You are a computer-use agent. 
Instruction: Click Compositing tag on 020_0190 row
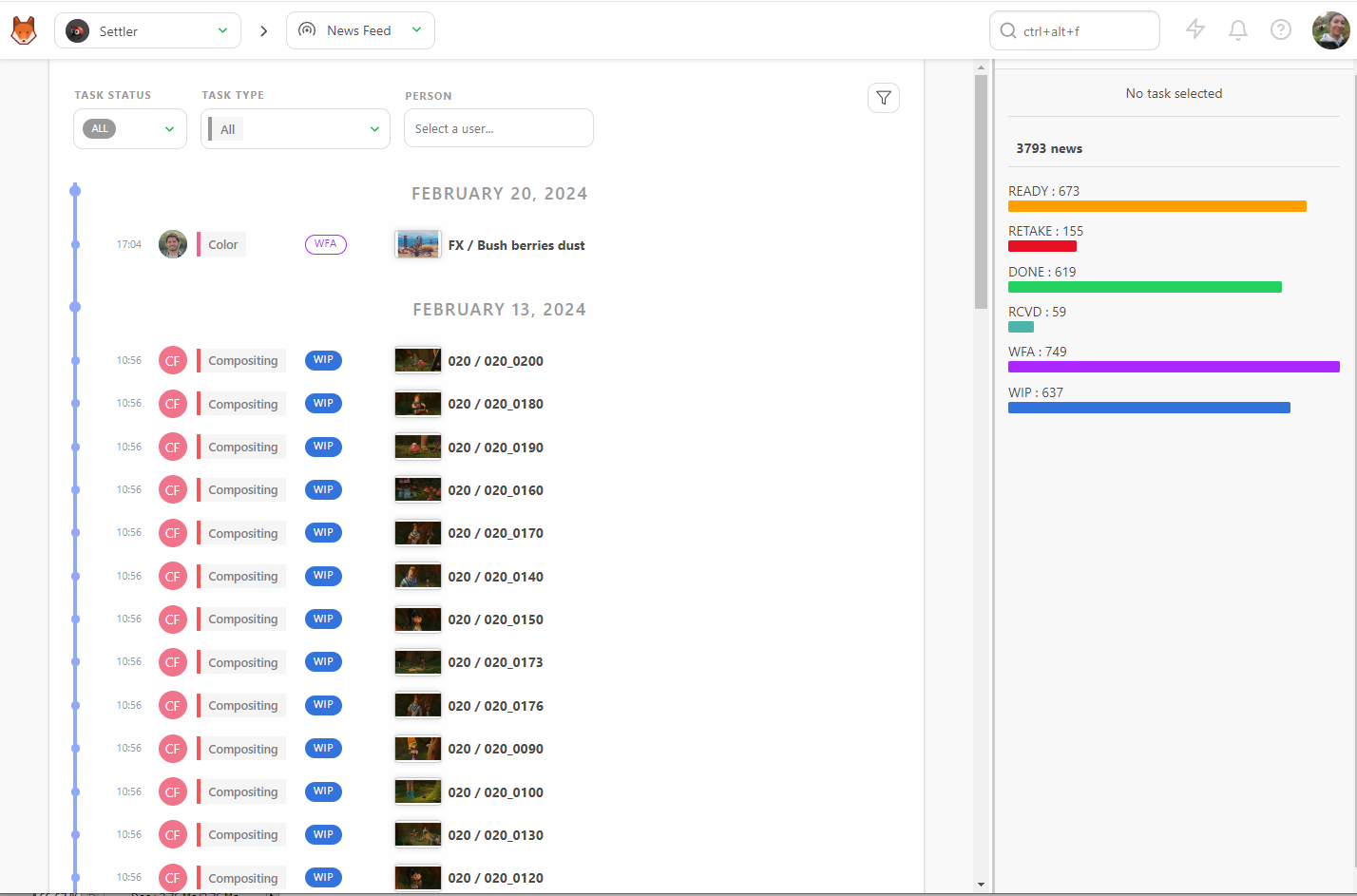click(242, 447)
